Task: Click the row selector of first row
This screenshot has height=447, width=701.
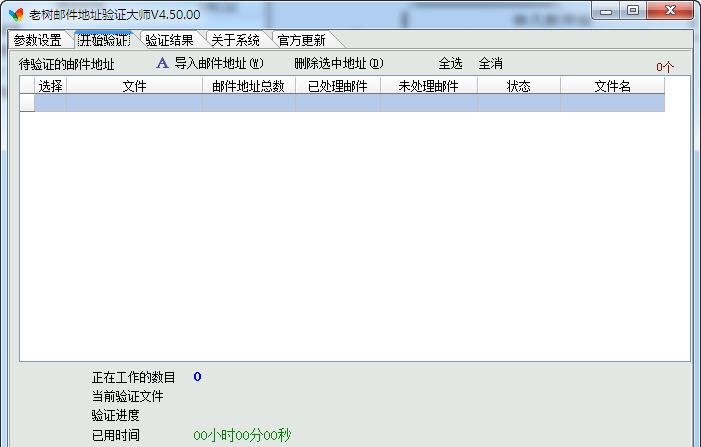Action: pyautogui.click(x=27, y=103)
